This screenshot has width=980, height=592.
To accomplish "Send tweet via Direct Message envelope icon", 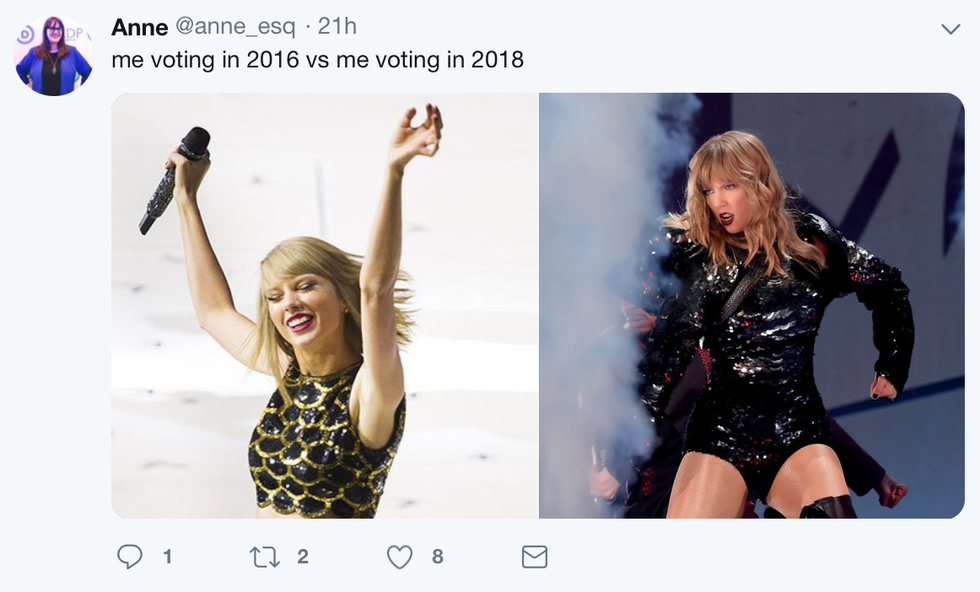I will [x=535, y=557].
